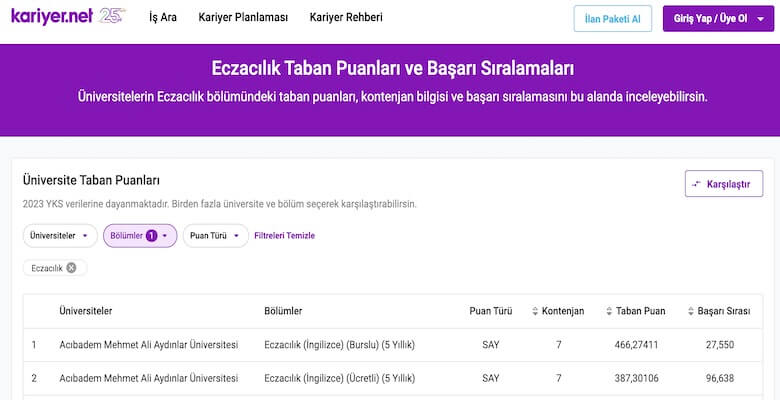Click the Bölümler filter count badge
This screenshot has height=400, width=780.
pyautogui.click(x=151, y=236)
